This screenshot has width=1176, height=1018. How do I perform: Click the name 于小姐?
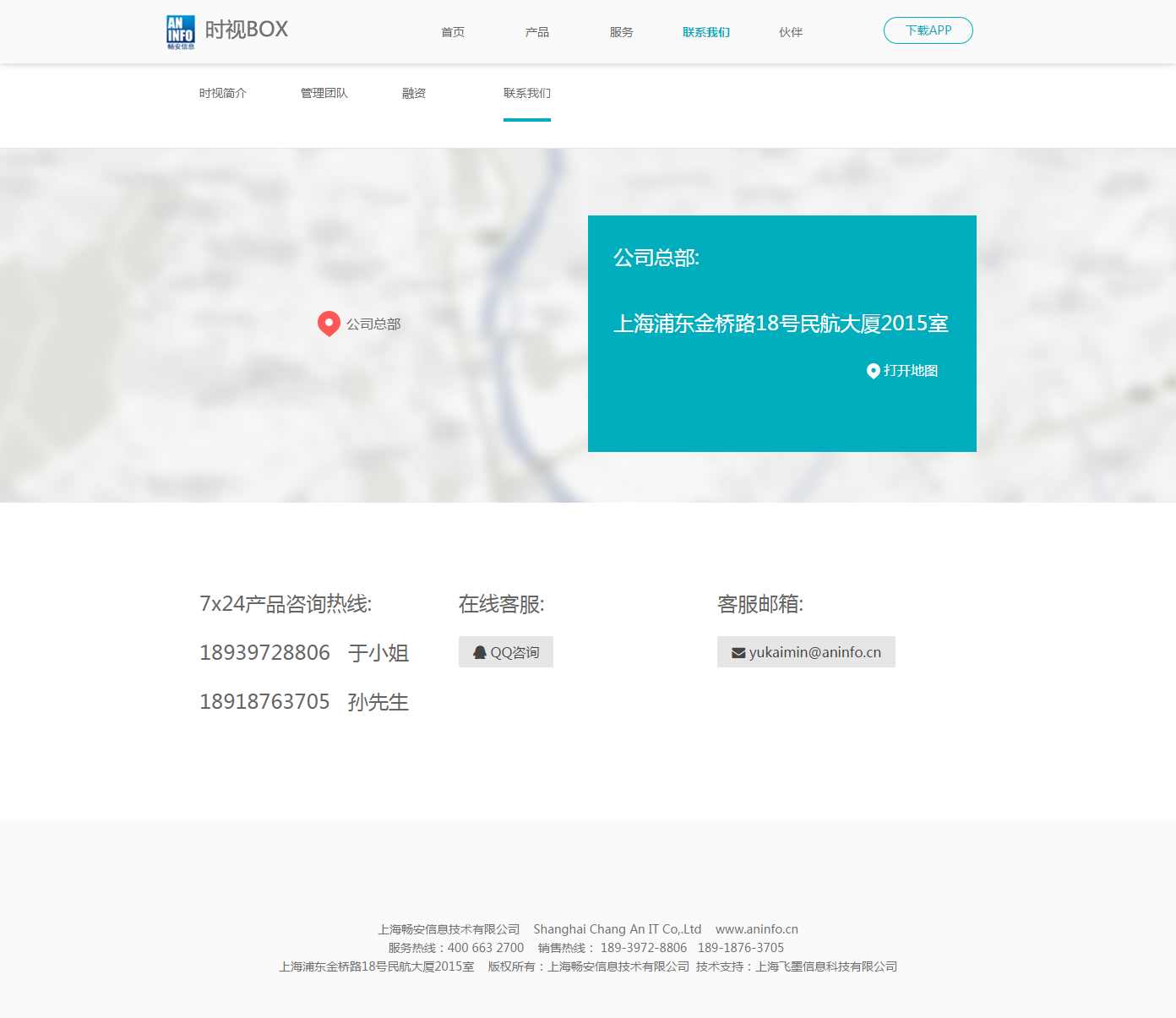click(x=378, y=653)
